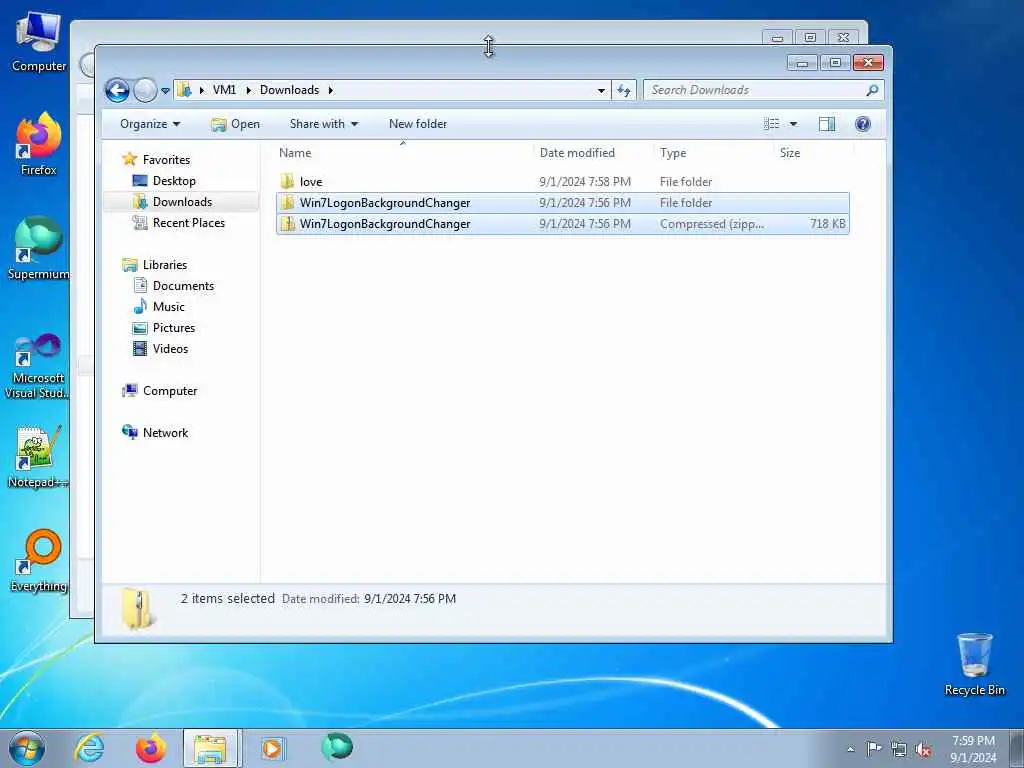Click the network tray icon
The width and height of the screenshot is (1024, 768).
(x=899, y=749)
